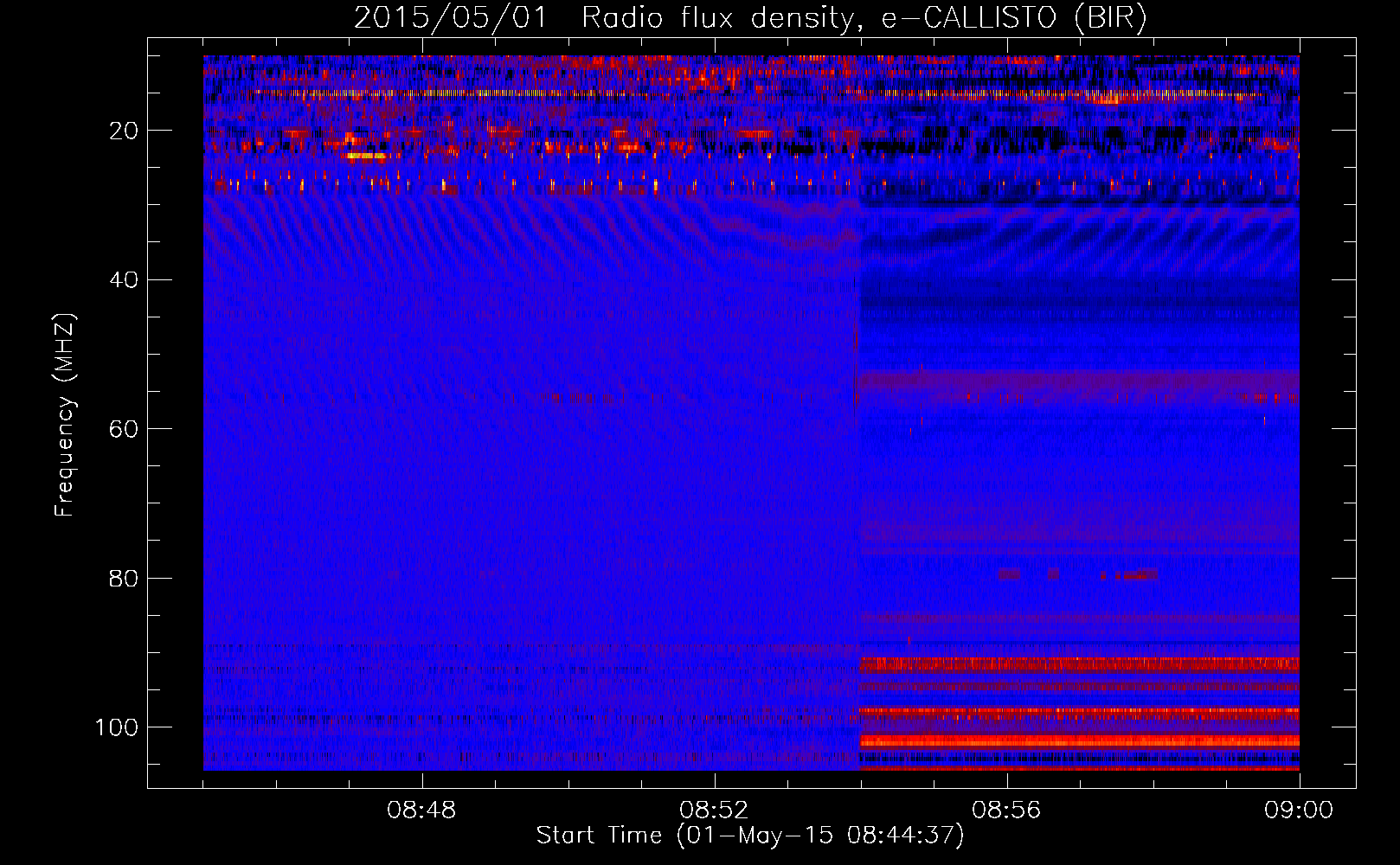Click the 09:00 time tick label

click(1299, 811)
